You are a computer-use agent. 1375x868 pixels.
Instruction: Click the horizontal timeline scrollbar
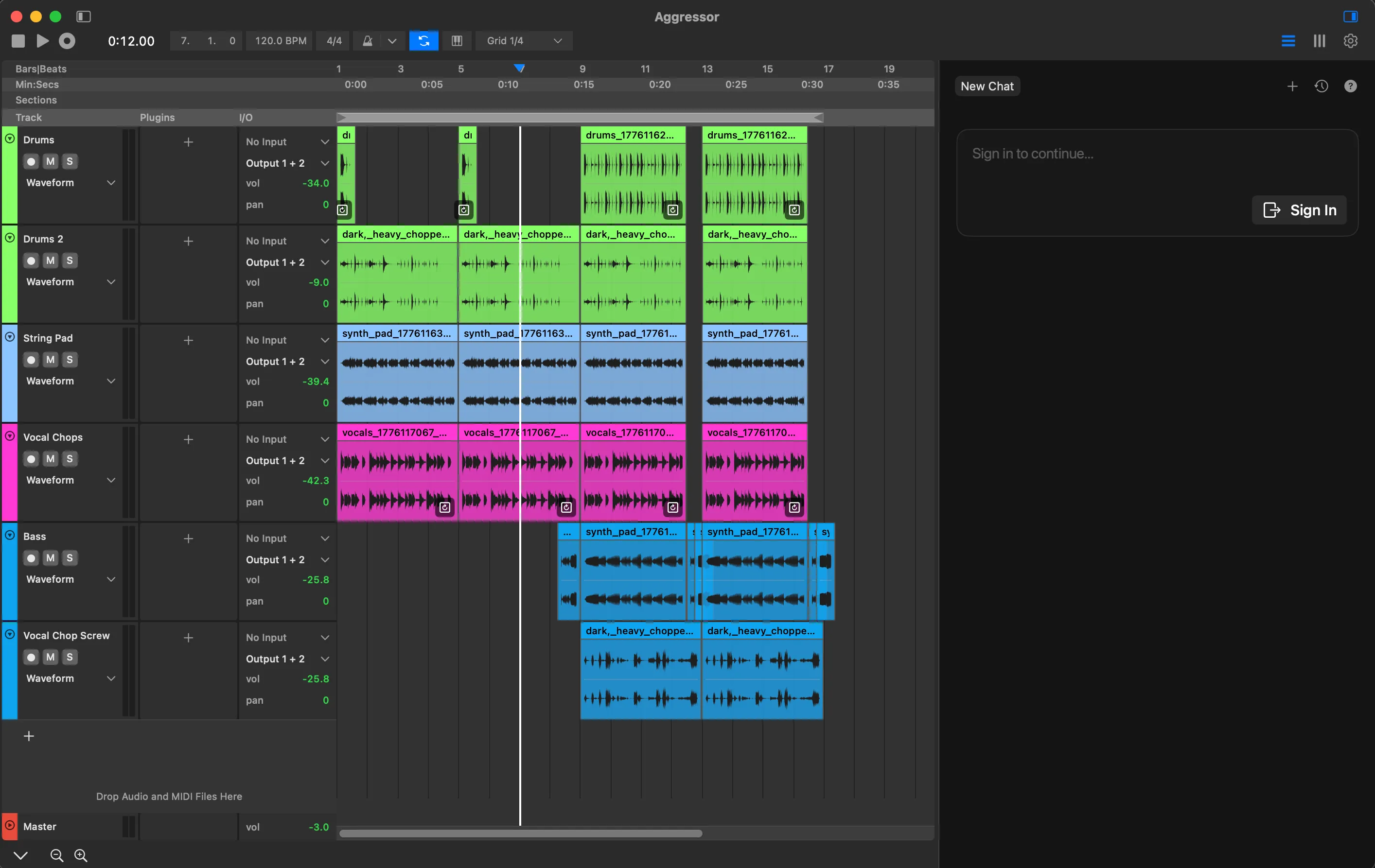[521, 834]
